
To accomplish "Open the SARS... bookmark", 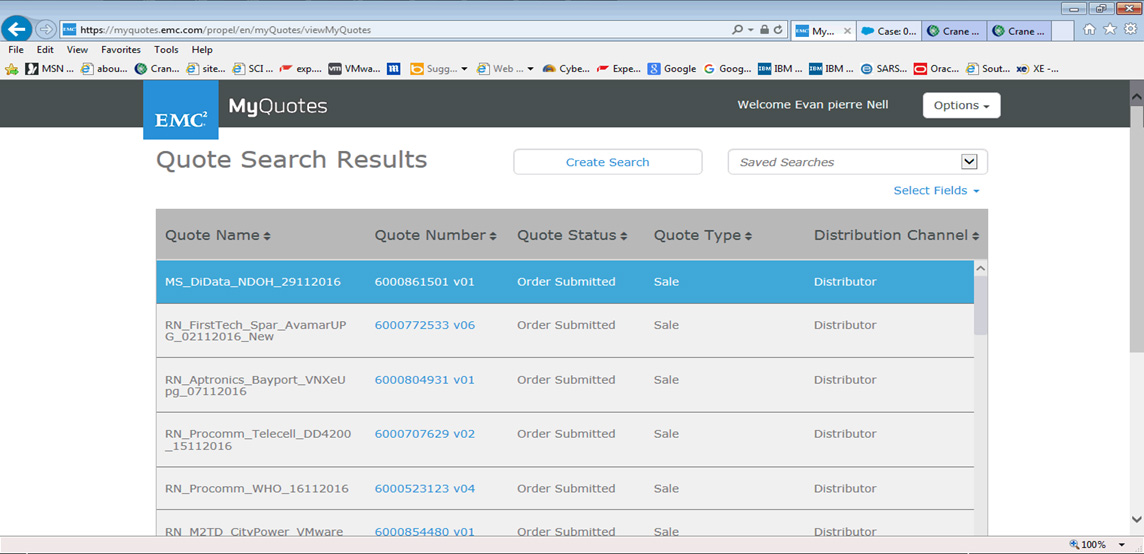I will 884,69.
